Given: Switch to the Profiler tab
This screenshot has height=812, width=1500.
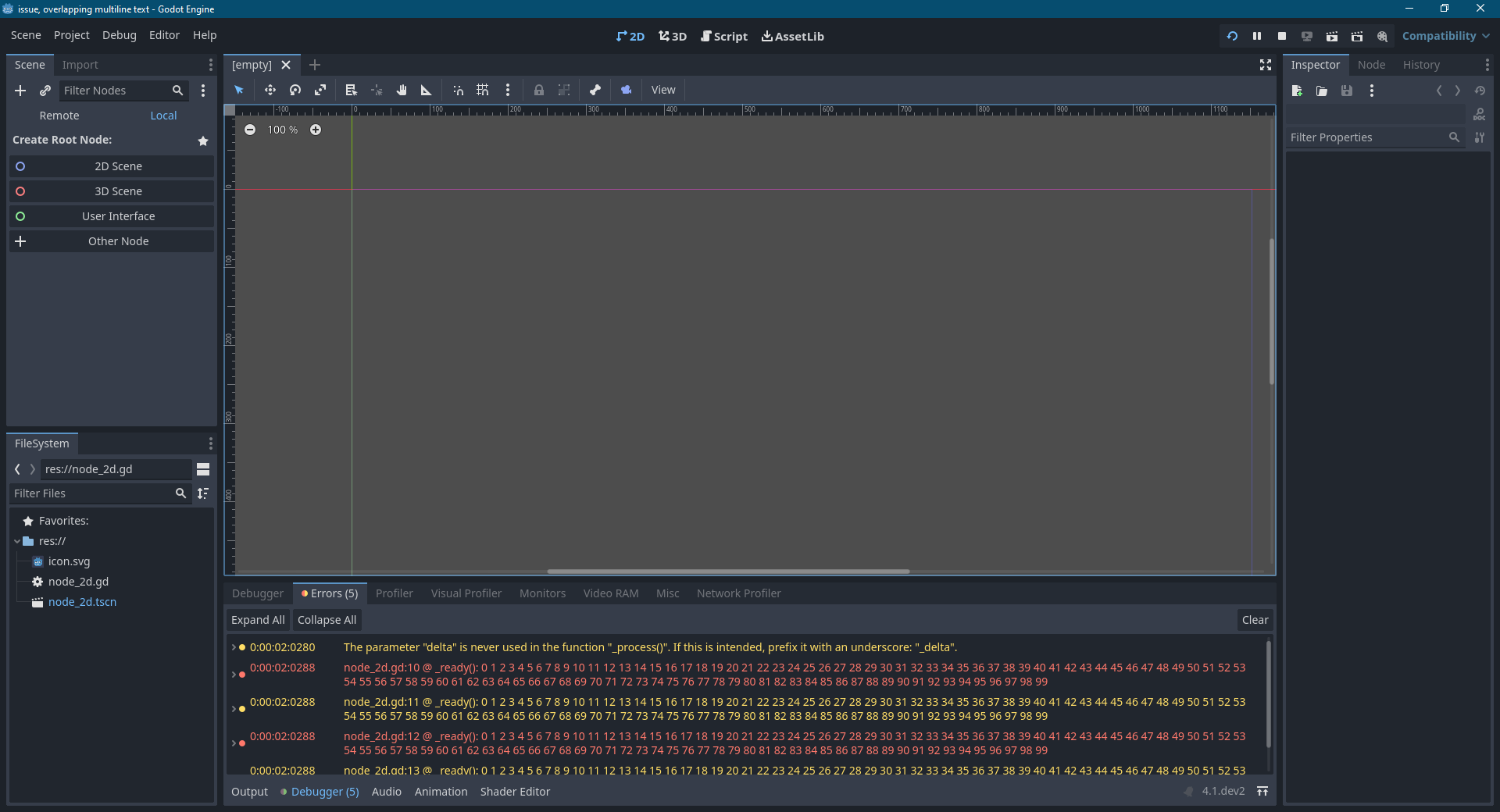Looking at the screenshot, I should [x=395, y=593].
